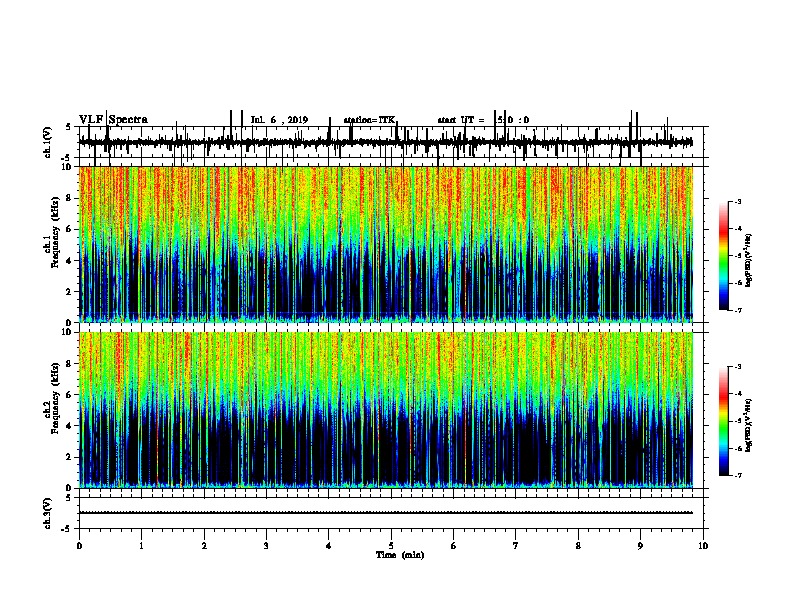Click time axis tick label "8"
792x612 pixels.
click(x=578, y=546)
